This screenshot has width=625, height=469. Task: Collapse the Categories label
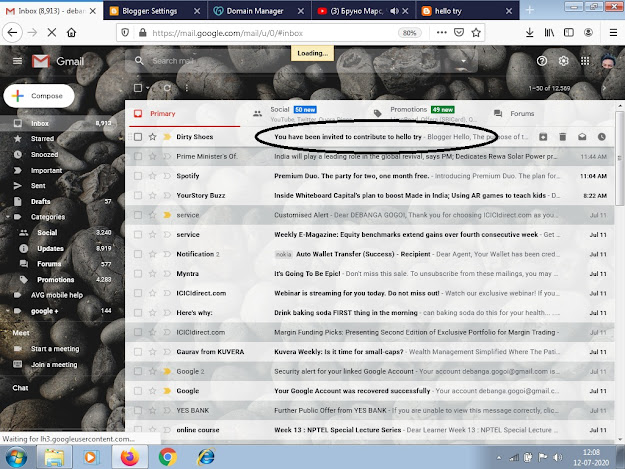click(x=8, y=217)
